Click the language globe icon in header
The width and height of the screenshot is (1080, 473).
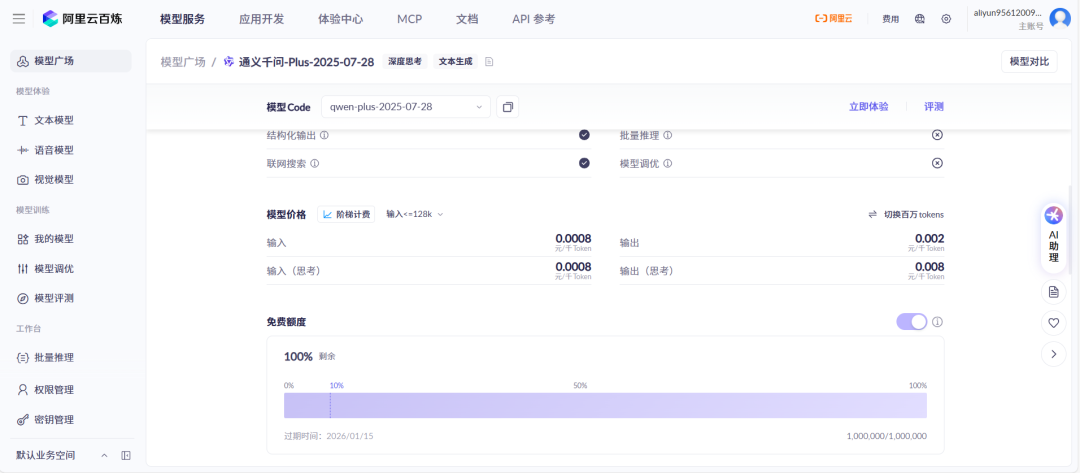click(920, 19)
